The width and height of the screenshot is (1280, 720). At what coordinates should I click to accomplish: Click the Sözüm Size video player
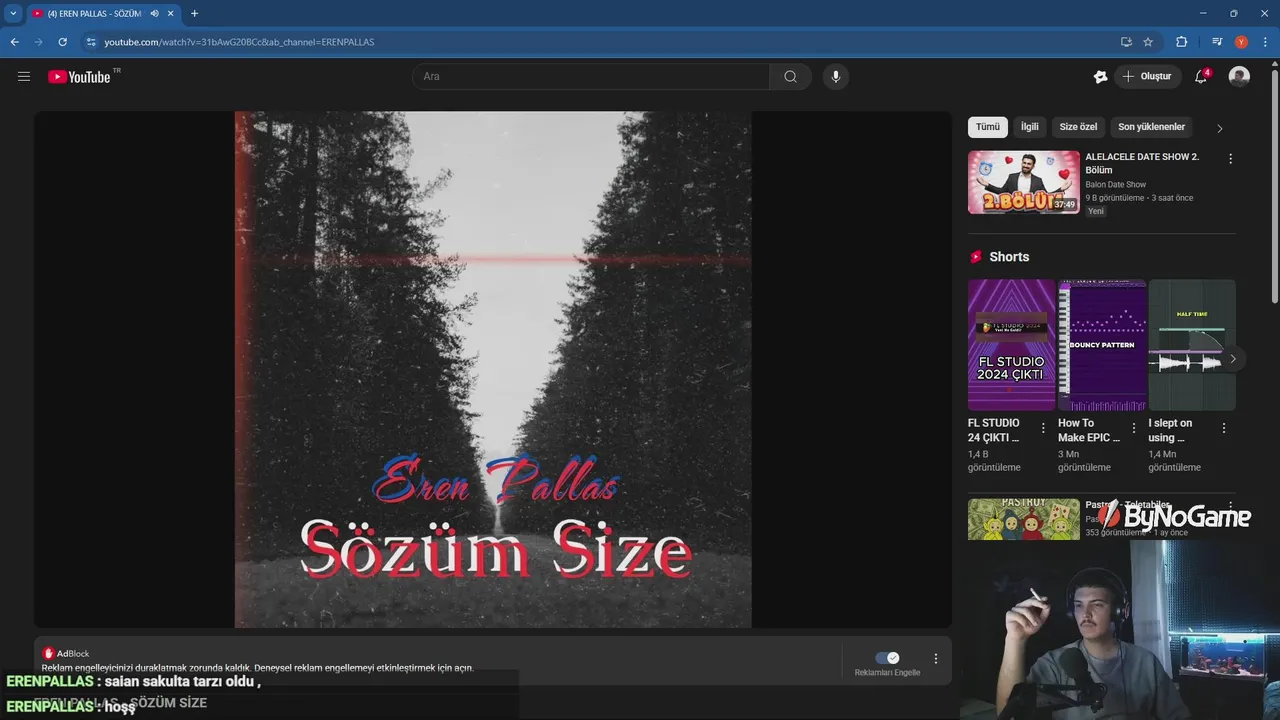(493, 369)
